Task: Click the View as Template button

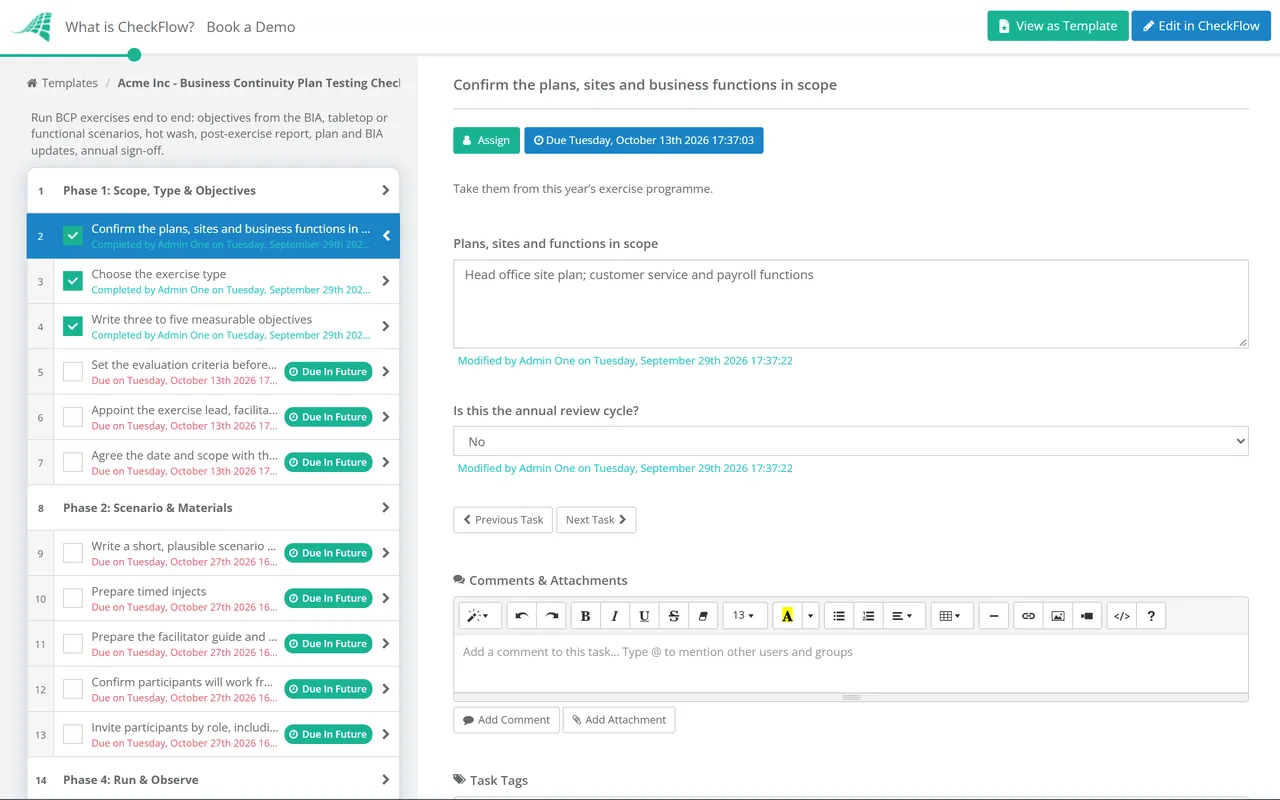Action: pos(1058,26)
